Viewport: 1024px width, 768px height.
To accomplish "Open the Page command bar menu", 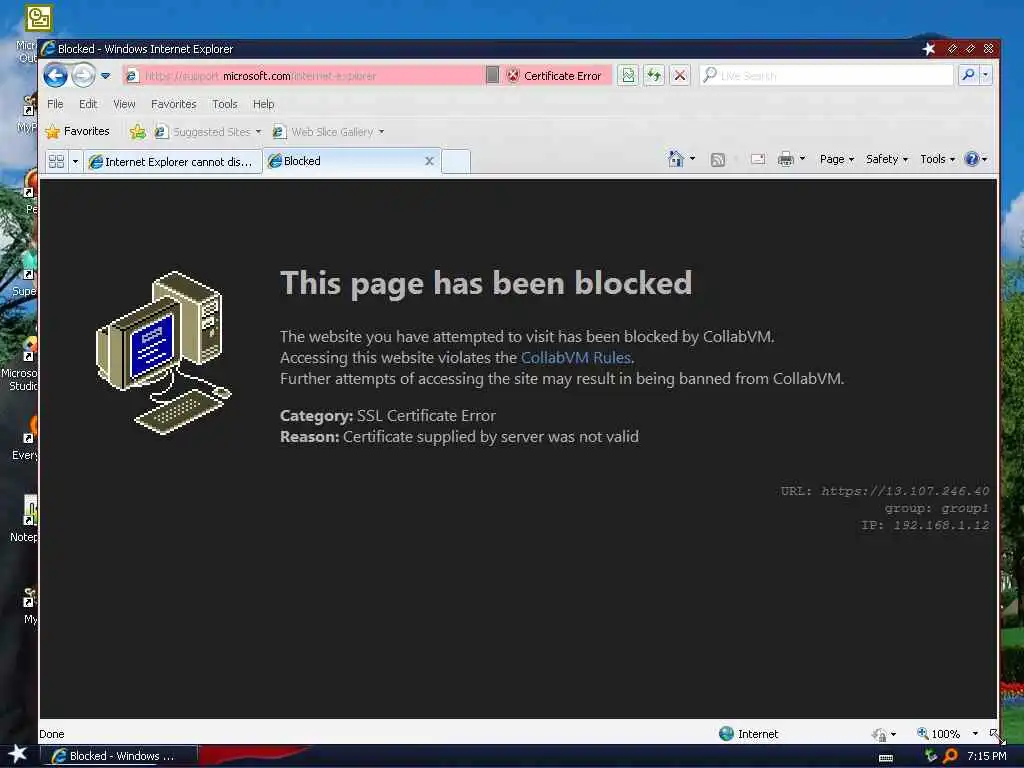I will tap(837, 159).
